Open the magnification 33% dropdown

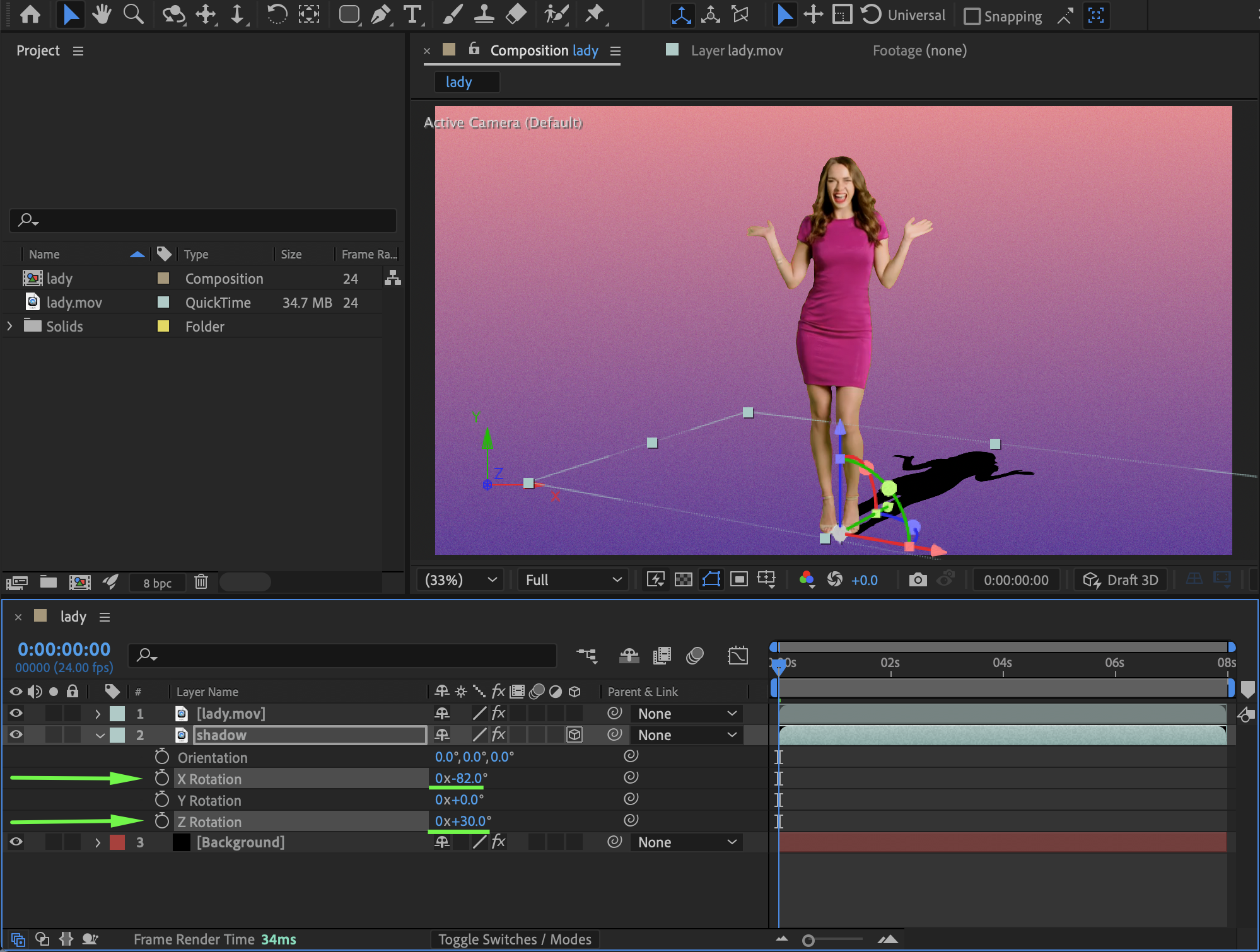tap(460, 579)
